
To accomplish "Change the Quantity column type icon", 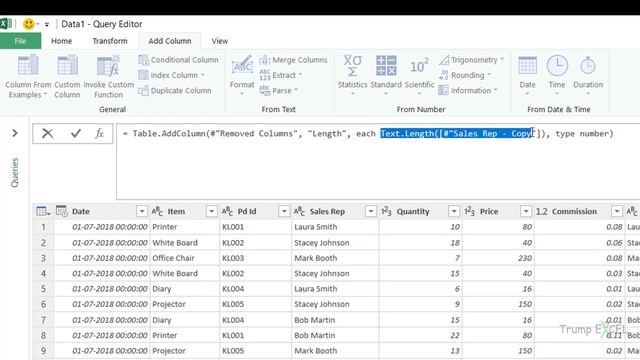I will pyautogui.click(x=386, y=211).
